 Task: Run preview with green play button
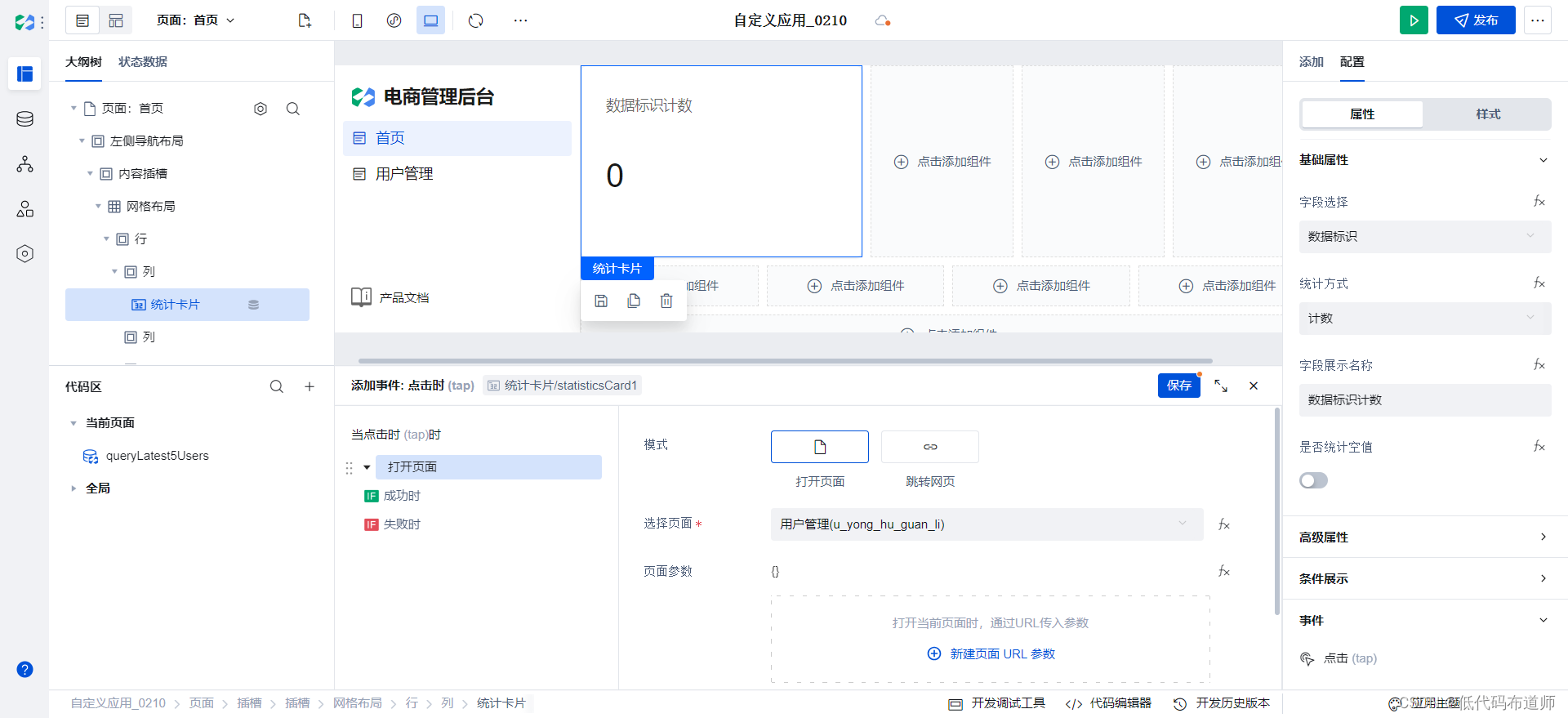(1414, 20)
